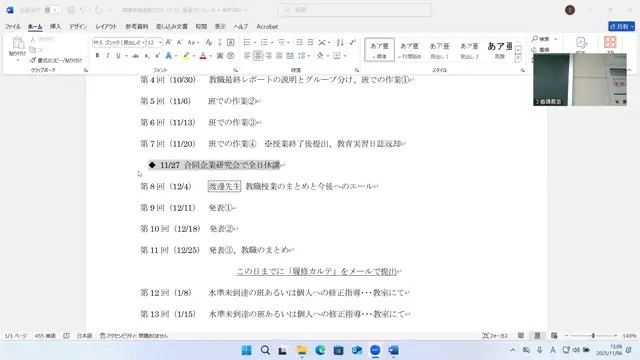640x360 pixels.
Task: Click the borders icon
Action: click(337, 56)
